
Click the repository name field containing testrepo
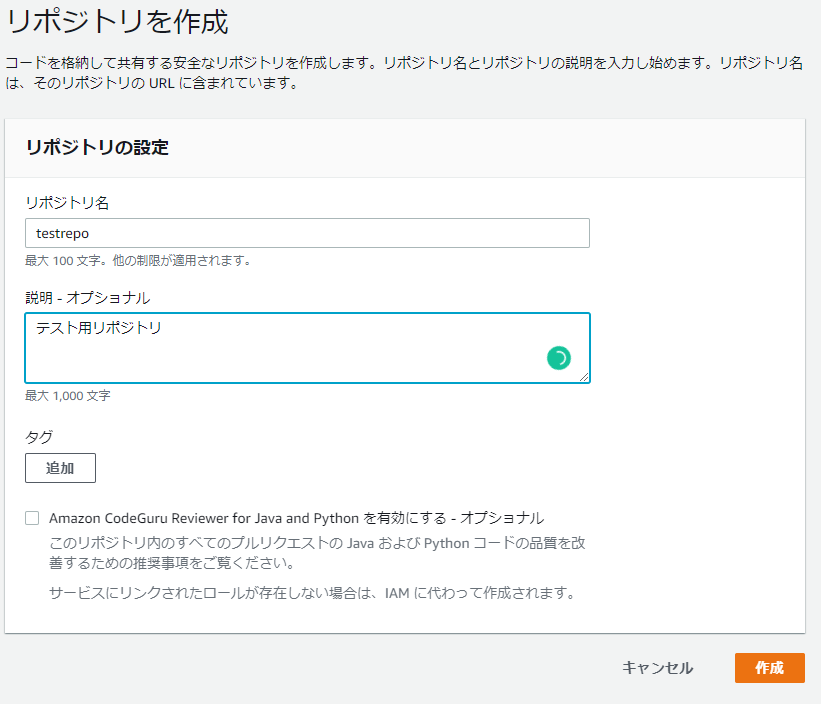coord(307,233)
